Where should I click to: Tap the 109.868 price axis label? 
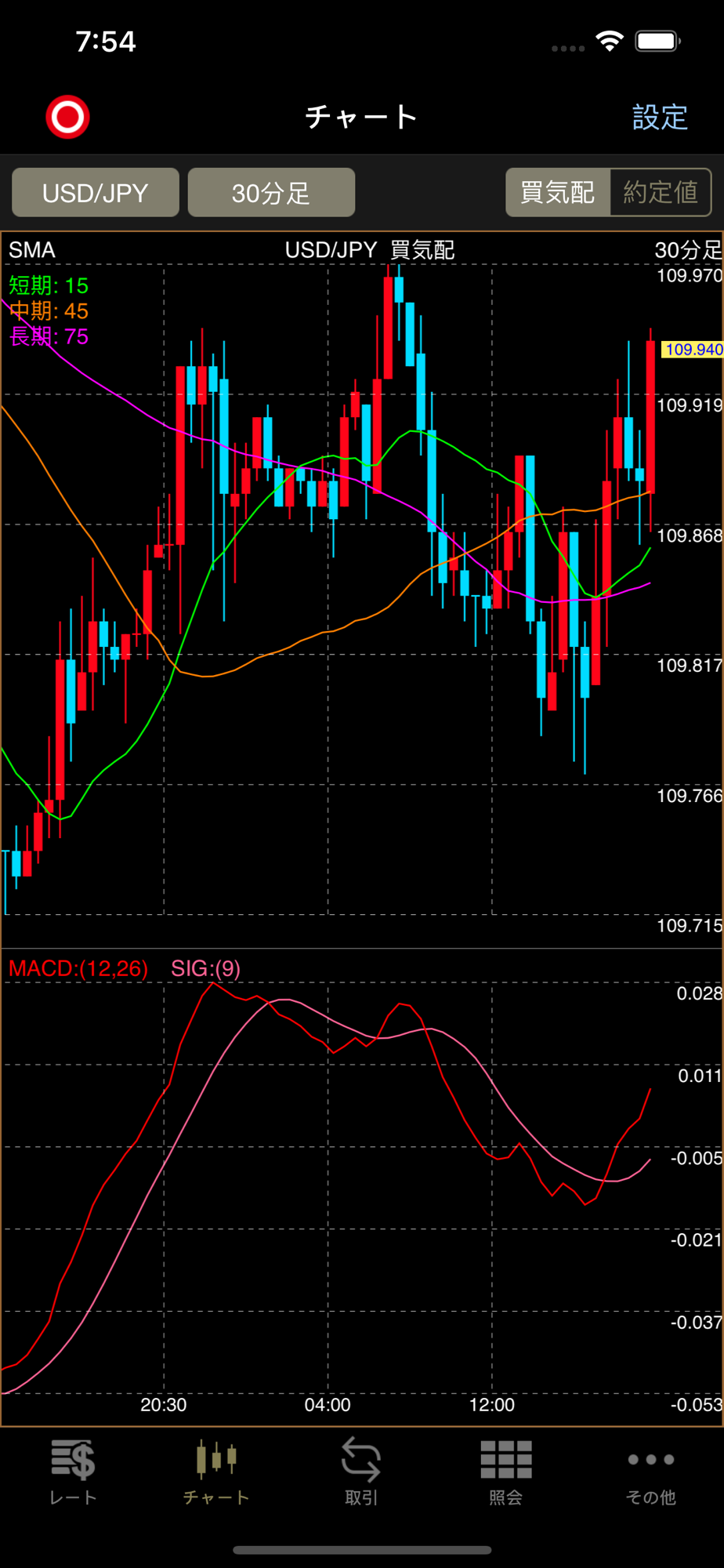(690, 536)
